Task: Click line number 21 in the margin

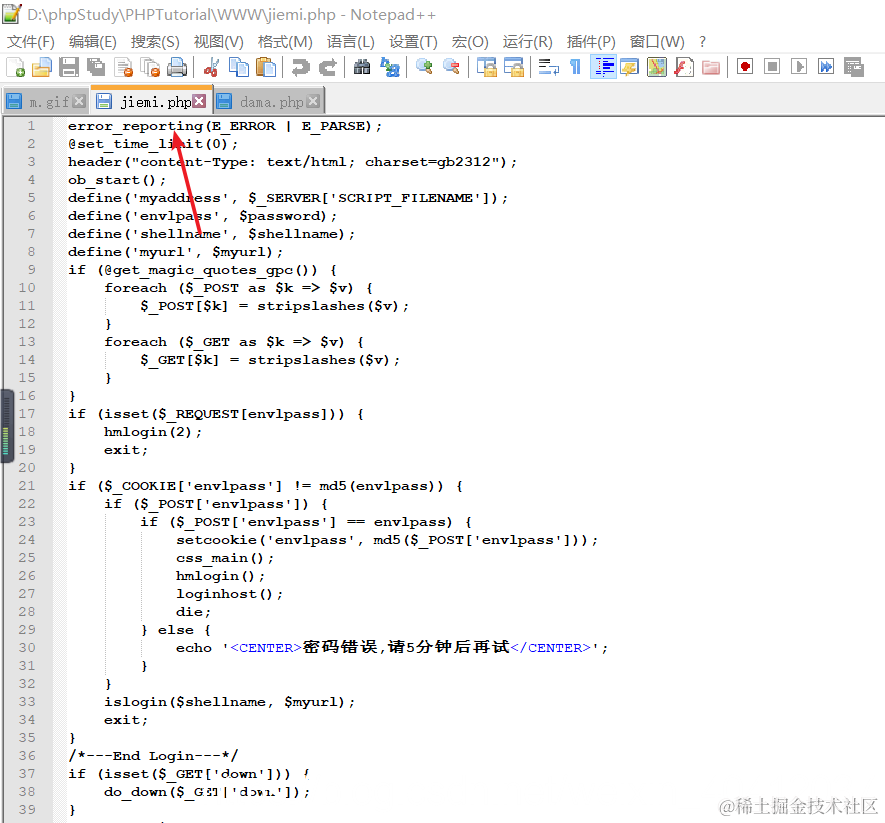Action: click(x=27, y=486)
